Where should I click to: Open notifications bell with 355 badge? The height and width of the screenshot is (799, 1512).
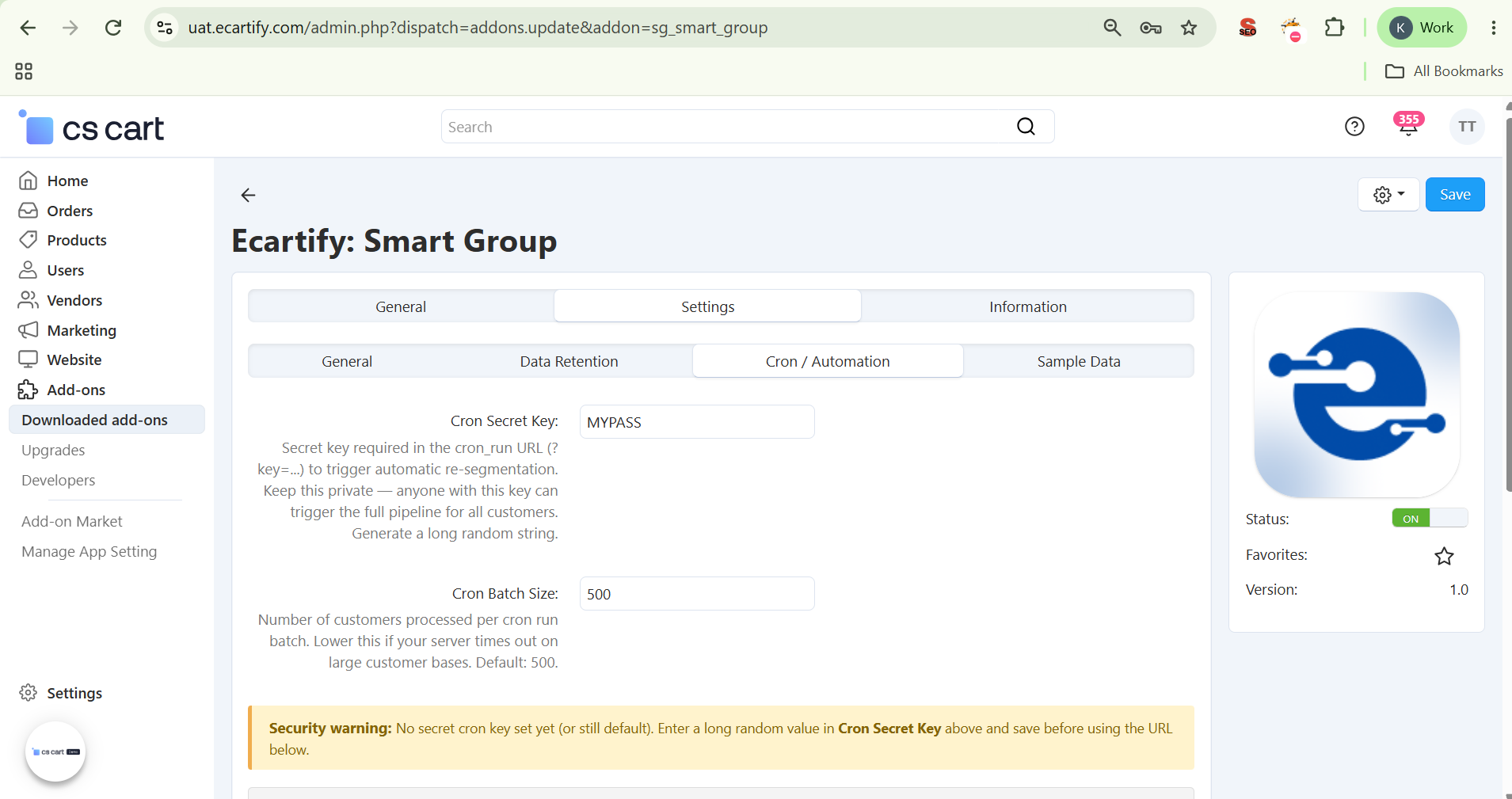tap(1408, 125)
